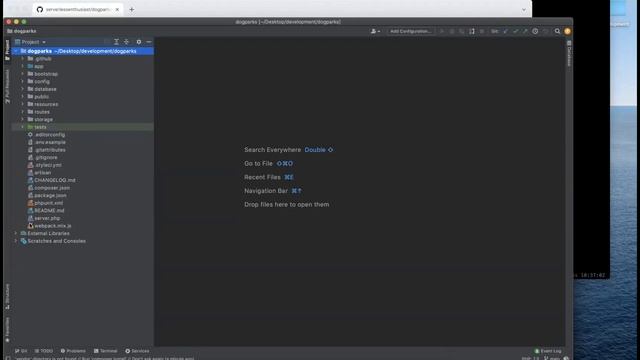Image resolution: width=640 pixels, height=360 pixels.
Task: Click the Run arrow icon in toolbar
Action: 442,31
